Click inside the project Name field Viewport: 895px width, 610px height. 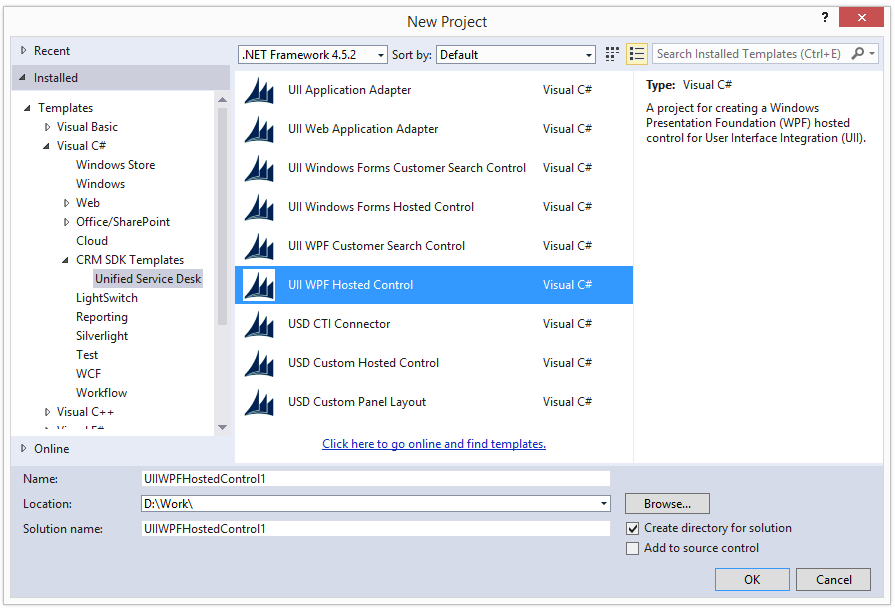pos(375,478)
